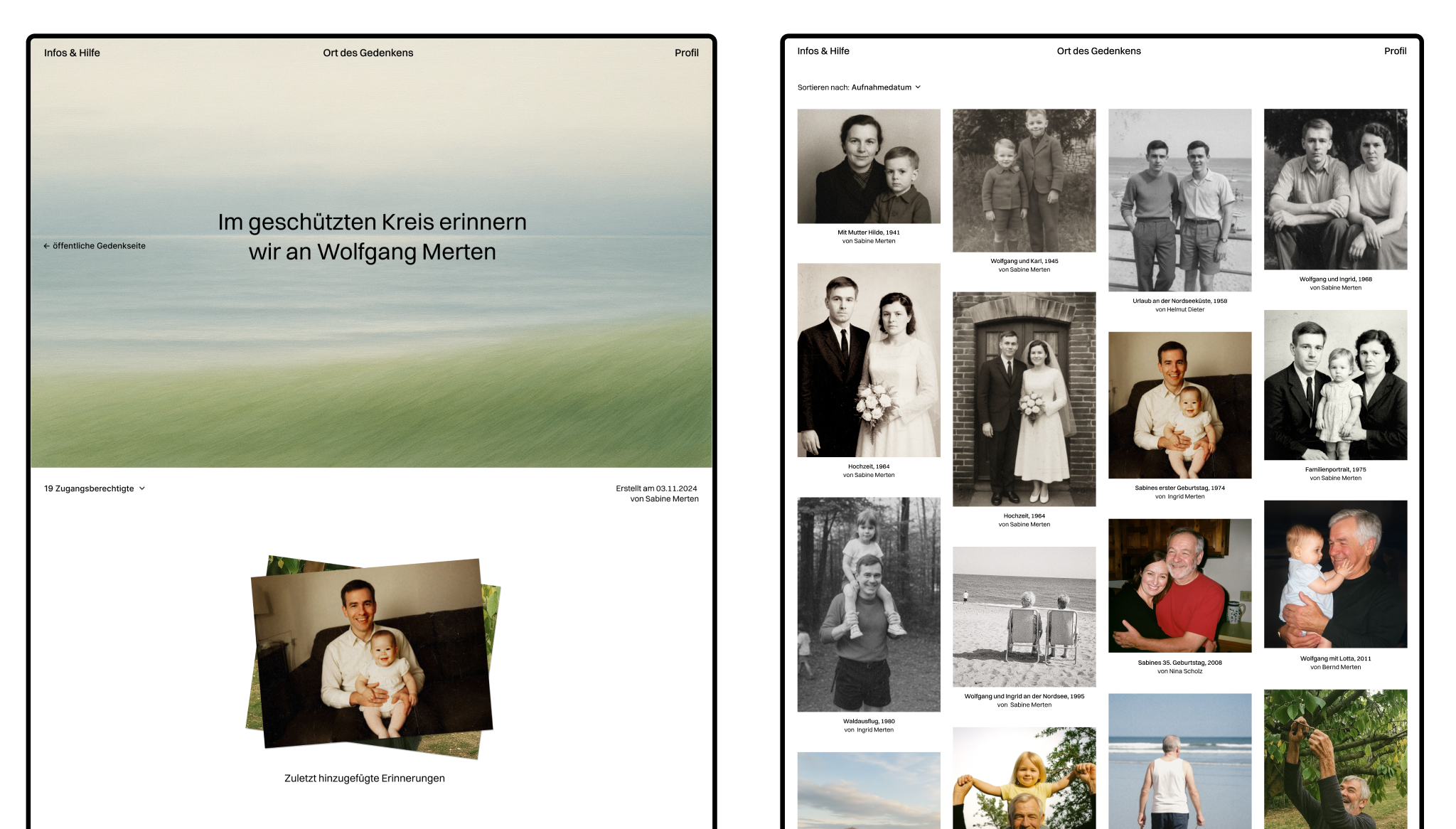Image resolution: width=1456 pixels, height=829 pixels.
Task: Click caption 'Familienportrait, 1975'
Action: [x=1335, y=469]
